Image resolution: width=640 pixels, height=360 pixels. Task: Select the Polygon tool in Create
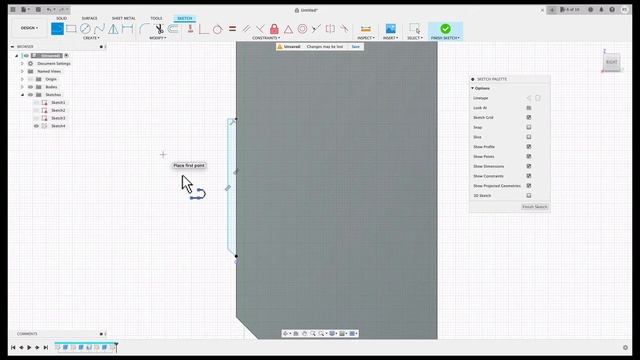[x=113, y=29]
